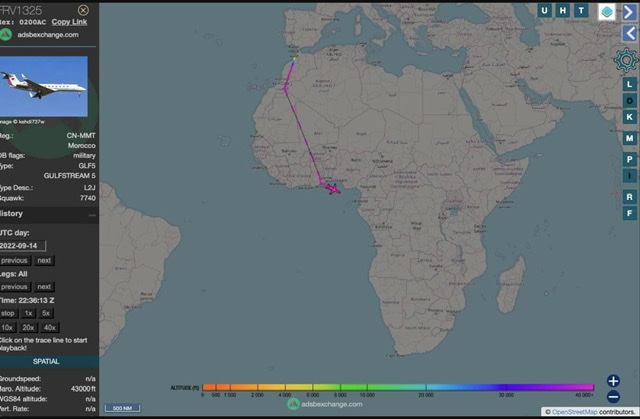Zoom in with the plus button
The width and height of the screenshot is (640, 419).
pyautogui.click(x=613, y=381)
